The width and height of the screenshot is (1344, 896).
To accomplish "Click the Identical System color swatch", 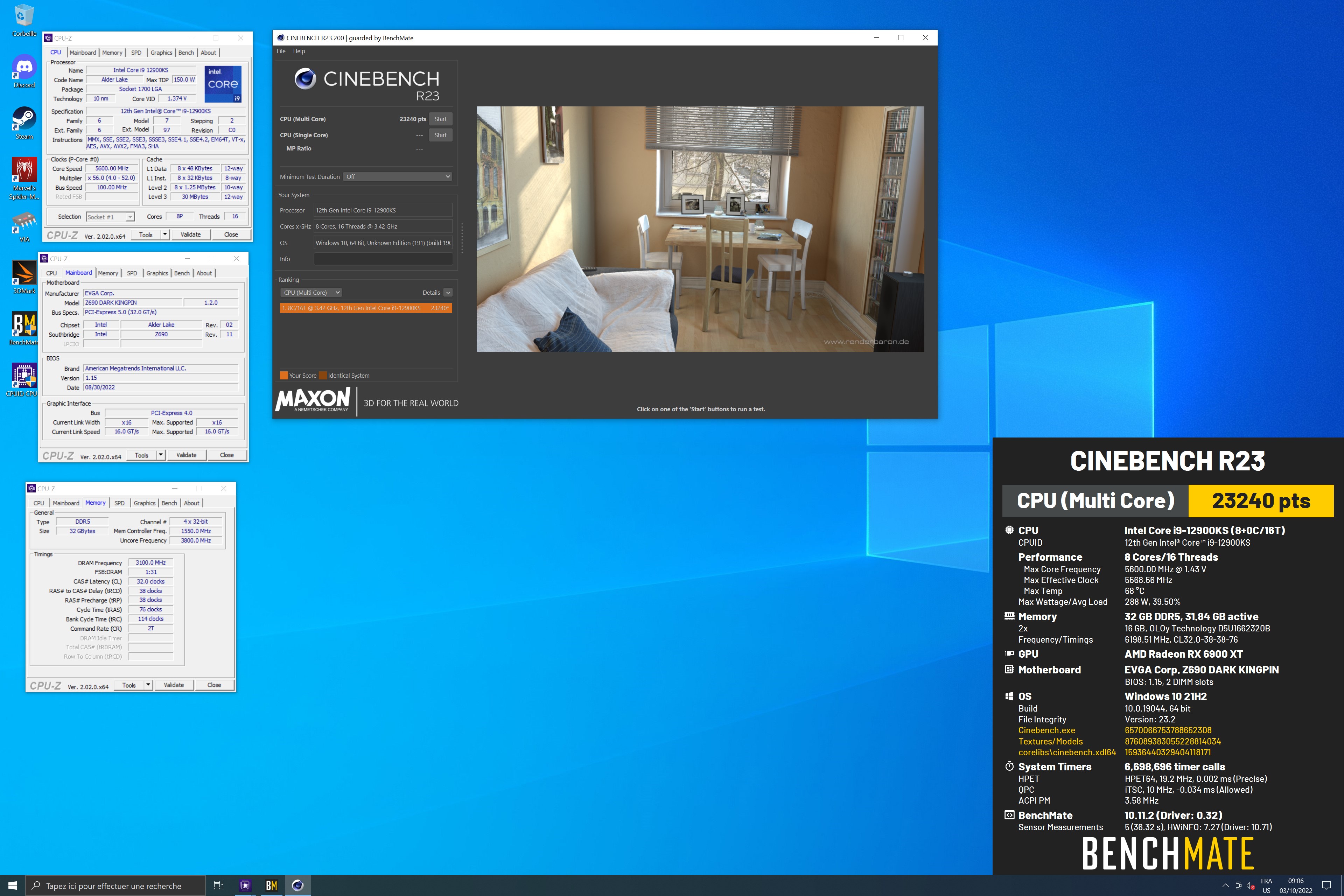I will coord(323,376).
